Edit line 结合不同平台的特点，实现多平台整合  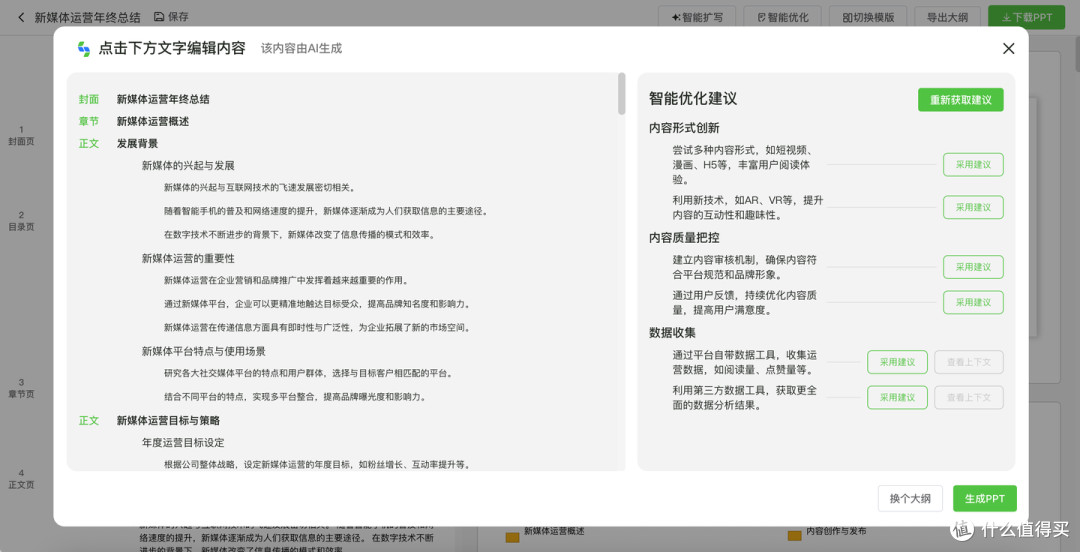(295, 397)
